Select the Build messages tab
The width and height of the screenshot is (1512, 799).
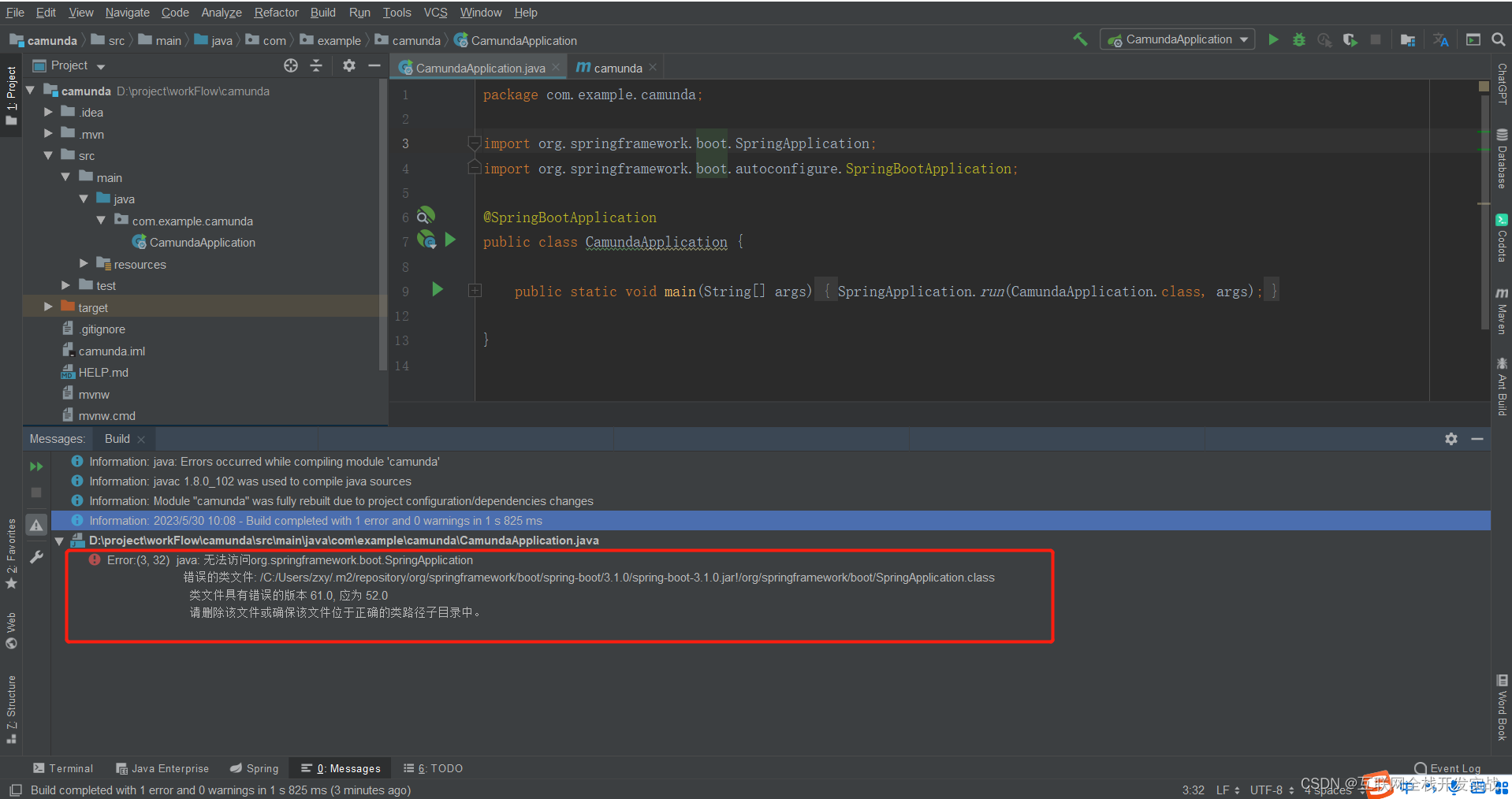click(117, 439)
